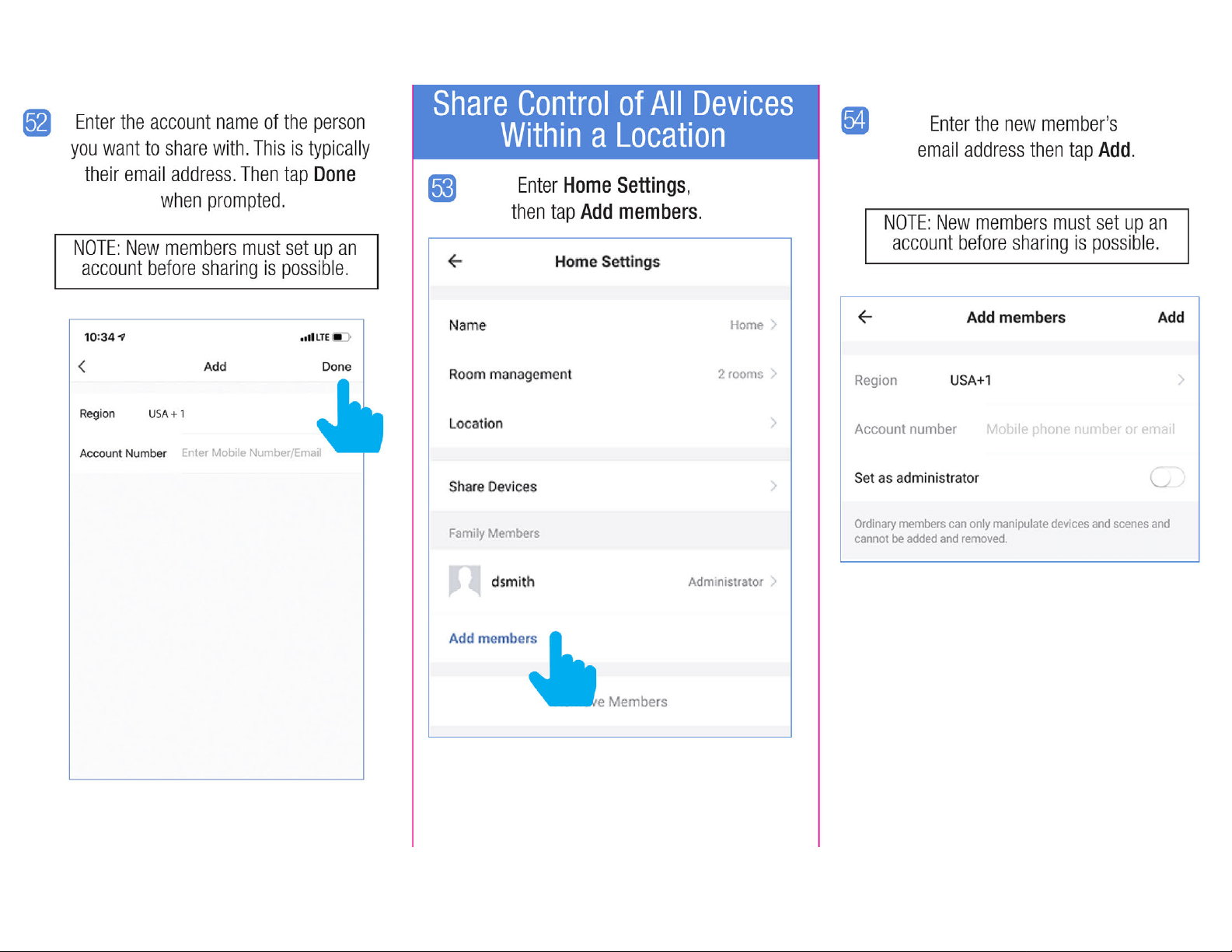The image size is (1232, 952).
Task: Click the step 54 number badge
Action: (x=855, y=120)
